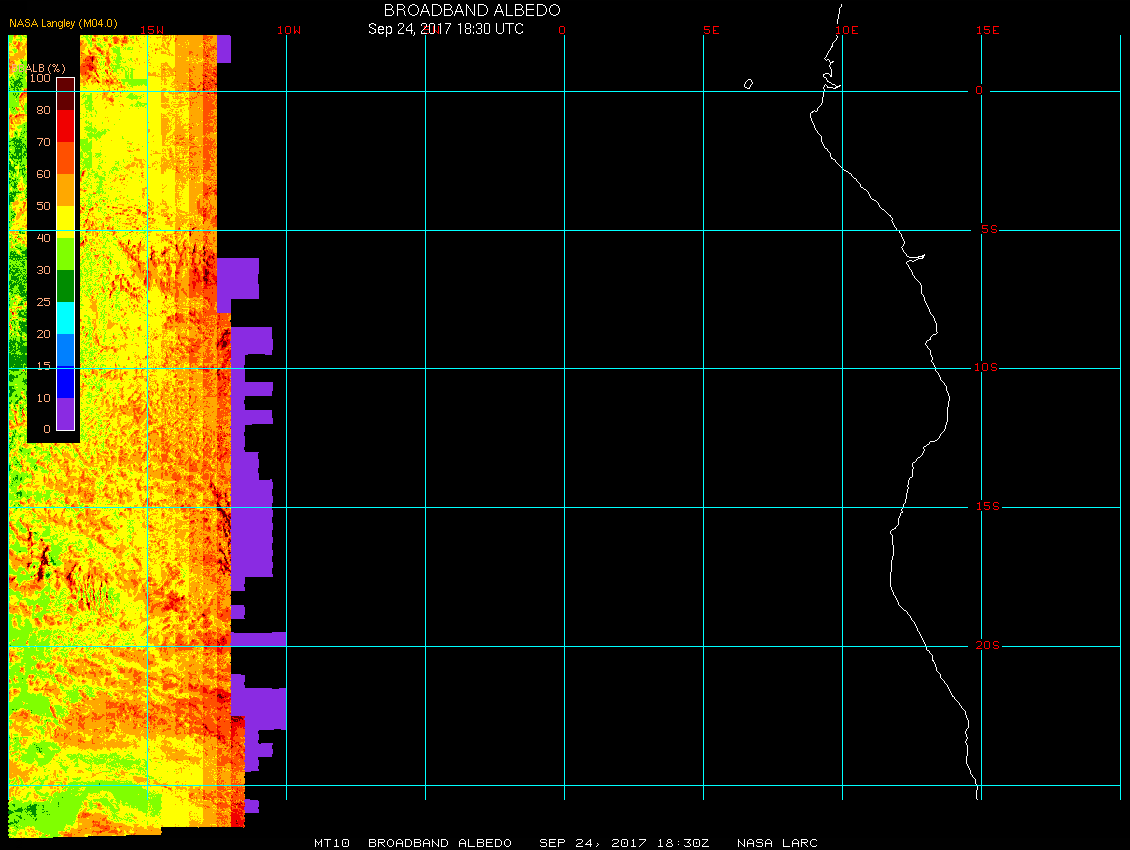Choose the maroon 80–100% legend swatch
Screen dimensions: 1130x850
pyautogui.click(x=65, y=94)
